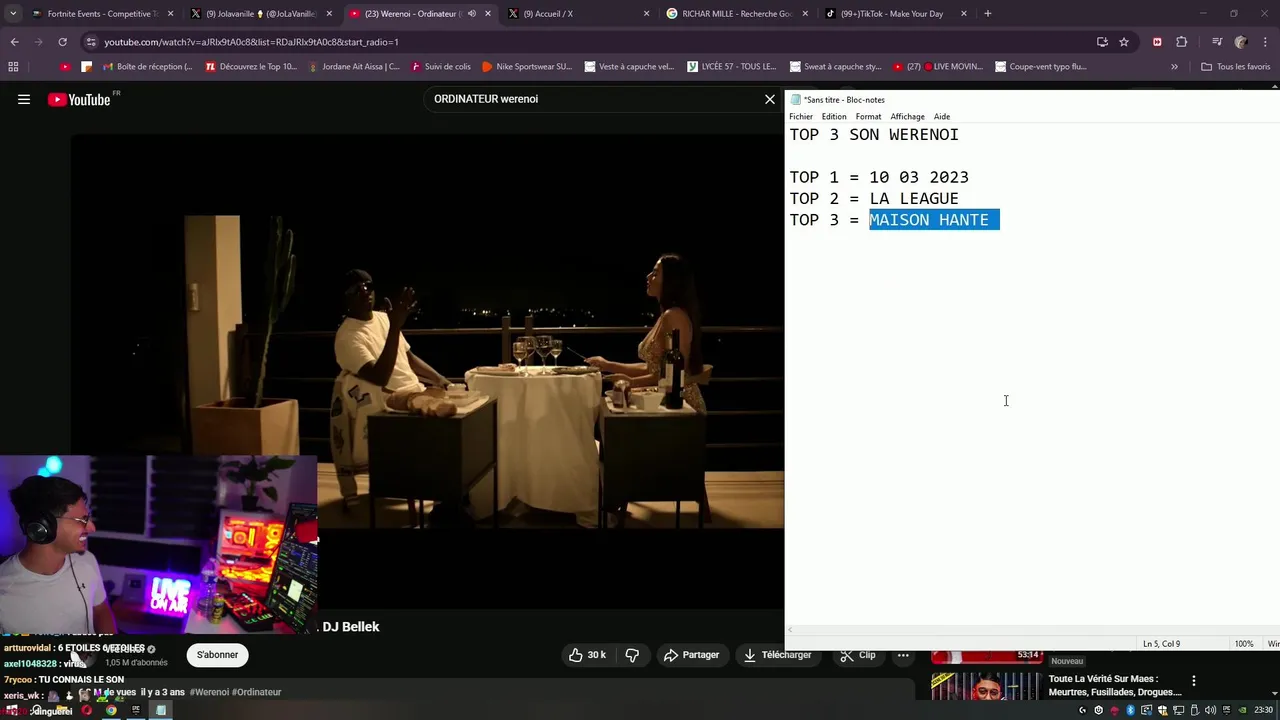The width and height of the screenshot is (1280, 720).
Task: Click the Télécharger download button
Action: click(777, 655)
